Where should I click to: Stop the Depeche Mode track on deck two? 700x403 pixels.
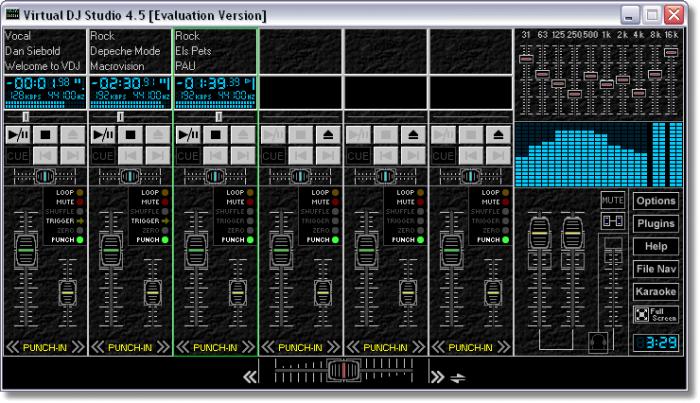[130, 133]
